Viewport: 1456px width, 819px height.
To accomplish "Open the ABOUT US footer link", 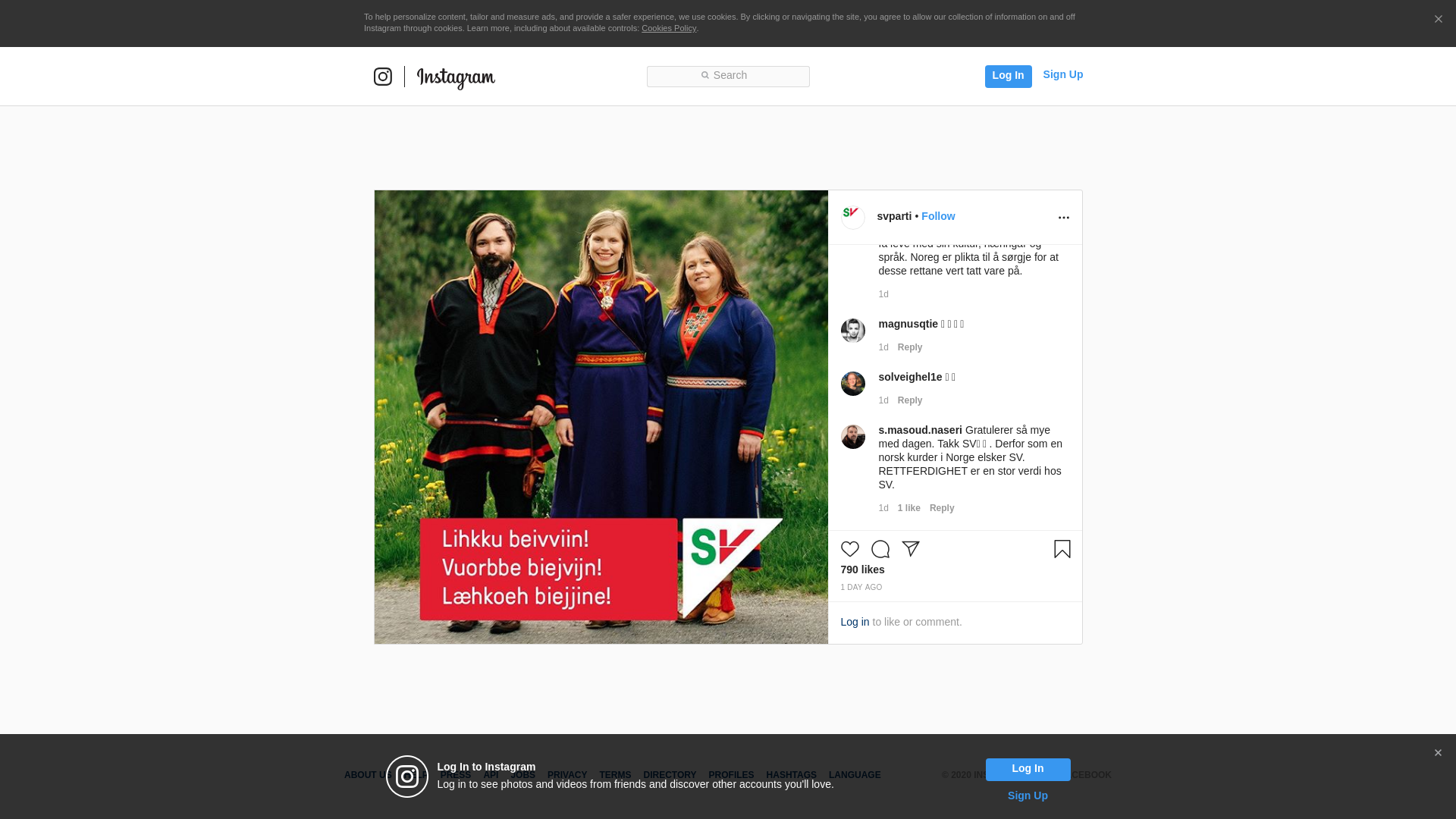I will pos(367,775).
